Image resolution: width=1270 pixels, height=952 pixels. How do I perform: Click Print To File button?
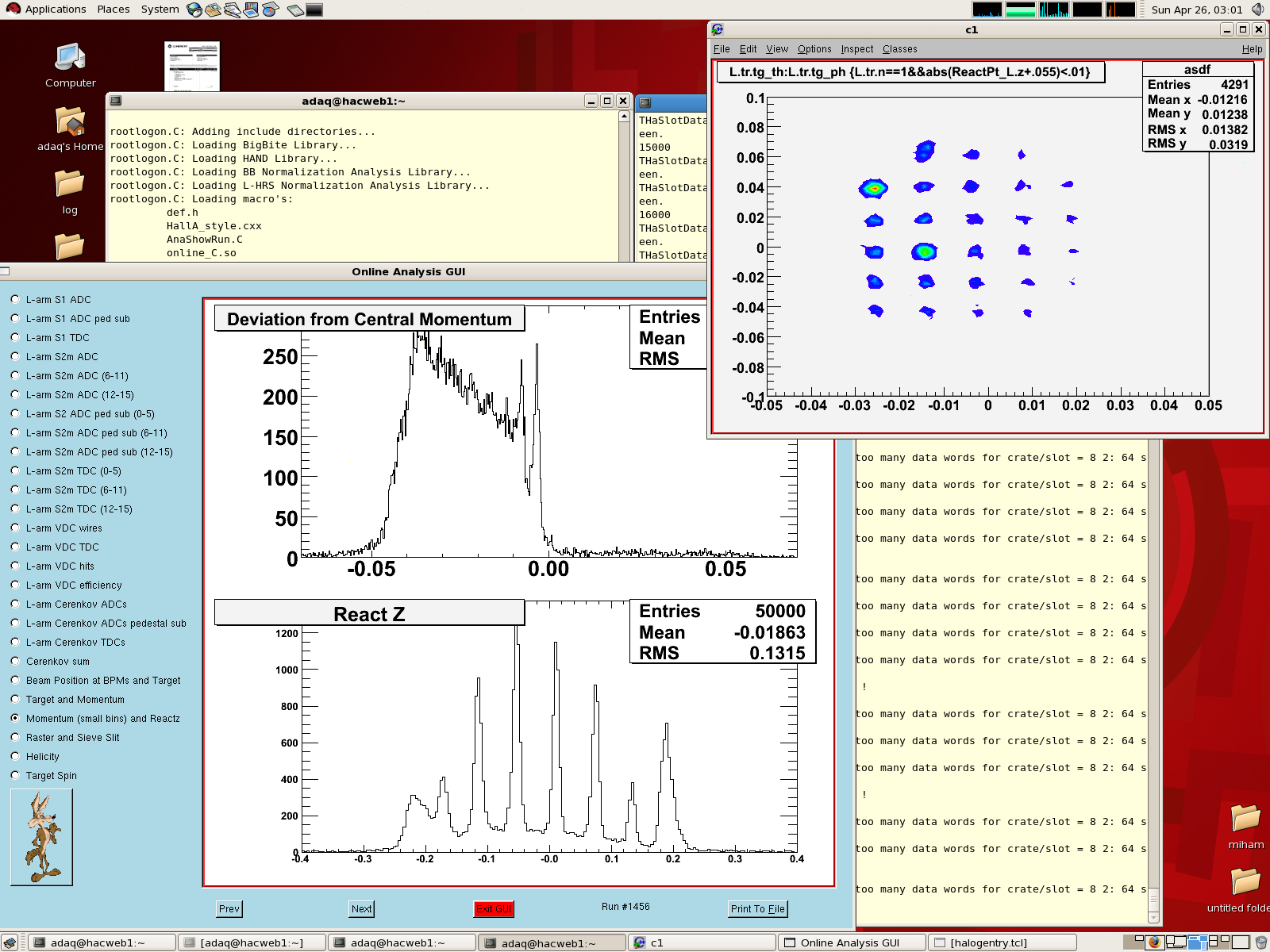tap(758, 909)
